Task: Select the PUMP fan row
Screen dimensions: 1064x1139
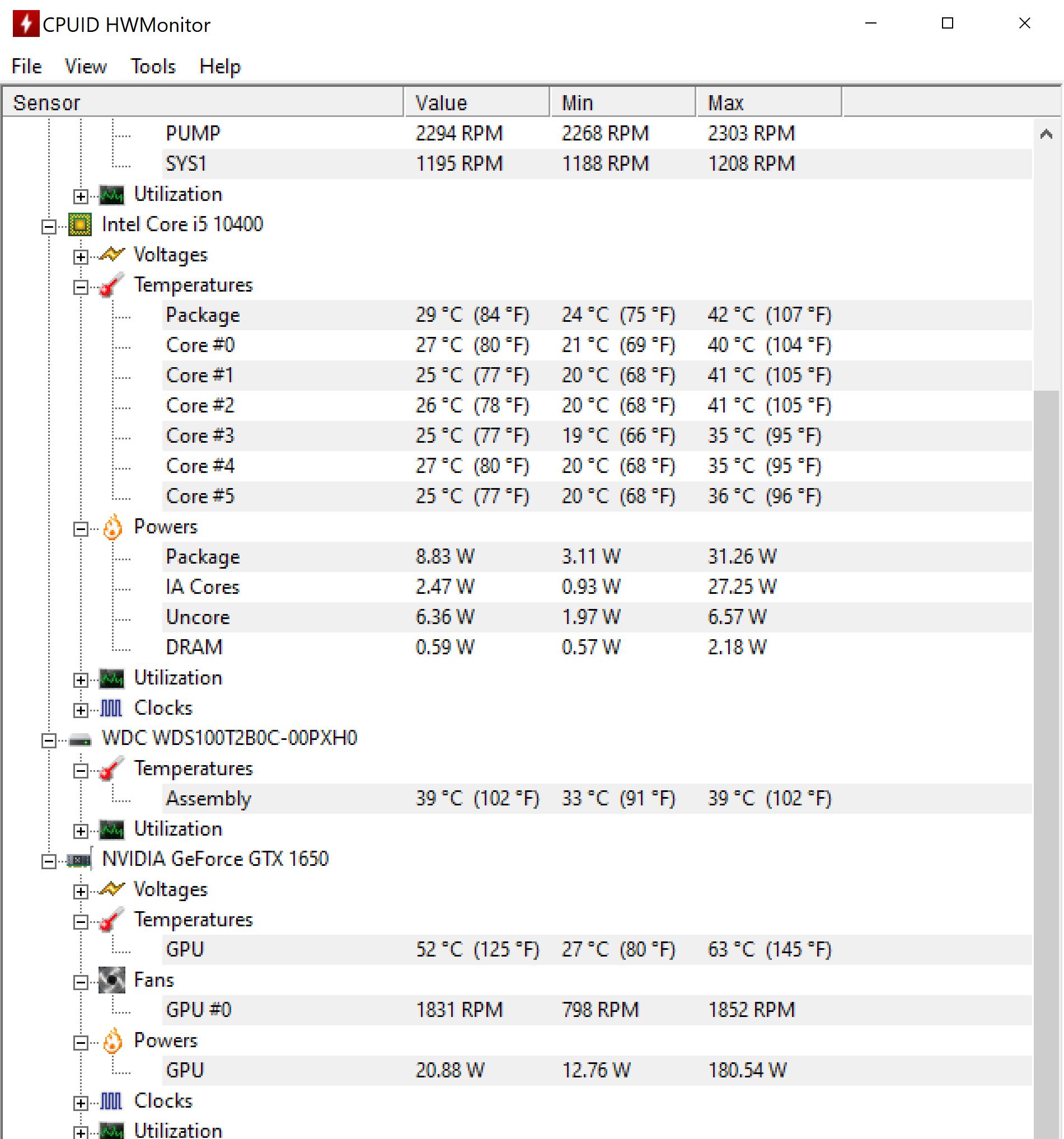Action: pyautogui.click(x=597, y=134)
